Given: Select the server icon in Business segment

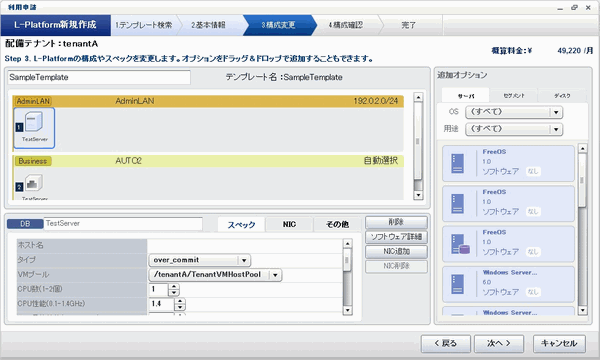Looking at the screenshot, I should (x=34, y=183).
